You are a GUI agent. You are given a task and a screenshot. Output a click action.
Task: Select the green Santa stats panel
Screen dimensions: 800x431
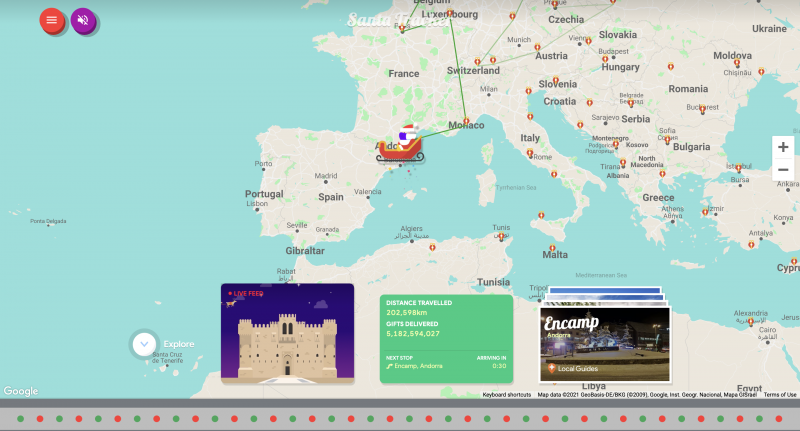coord(446,339)
